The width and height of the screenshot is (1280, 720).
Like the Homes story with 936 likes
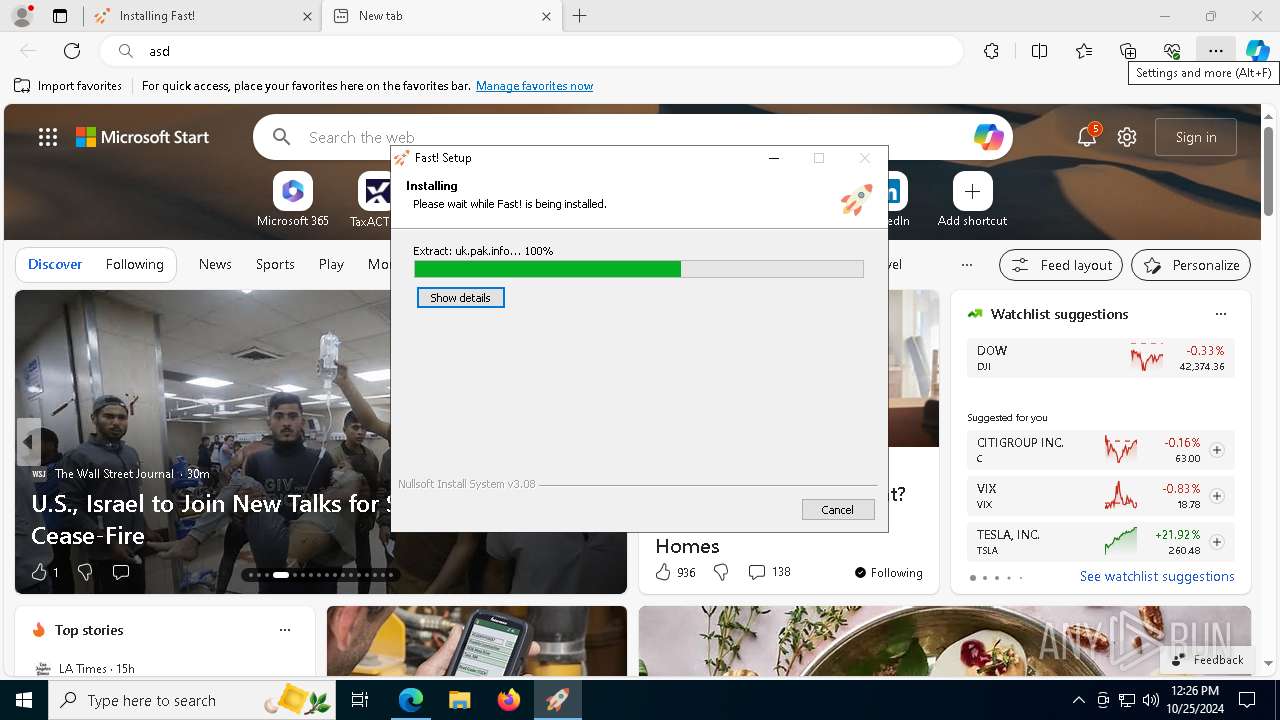675,572
